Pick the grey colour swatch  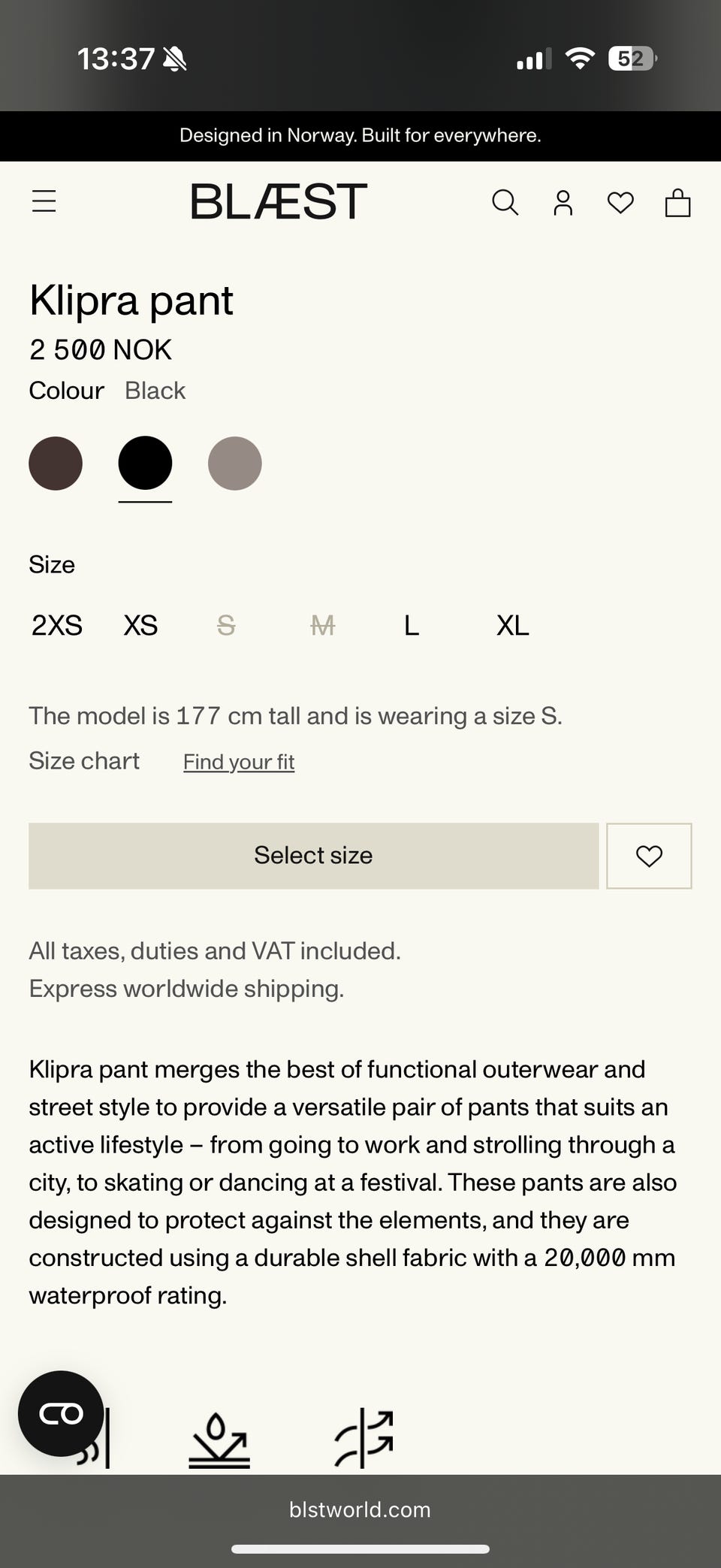coord(235,464)
